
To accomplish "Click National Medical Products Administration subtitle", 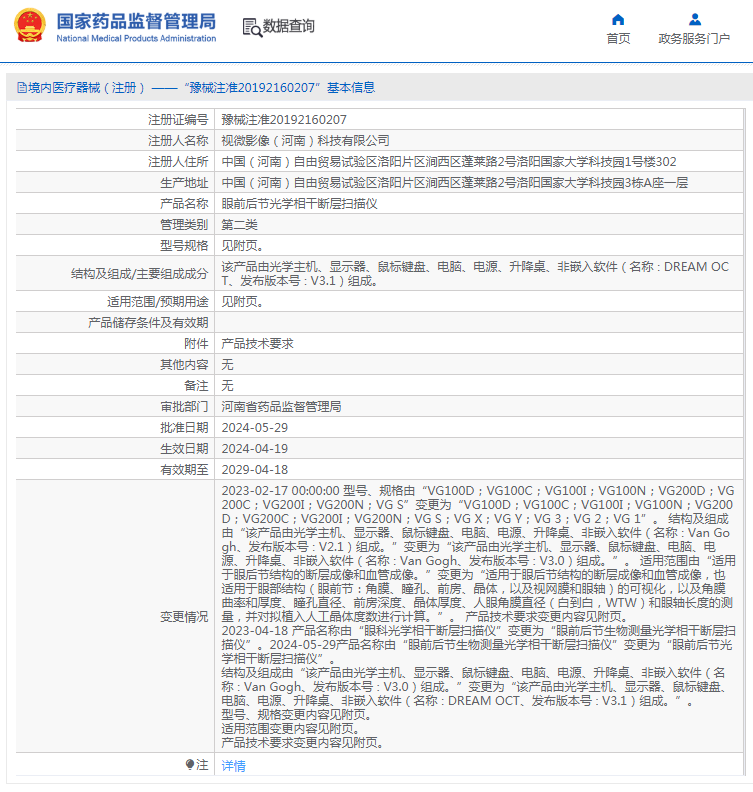I will 136,38.
